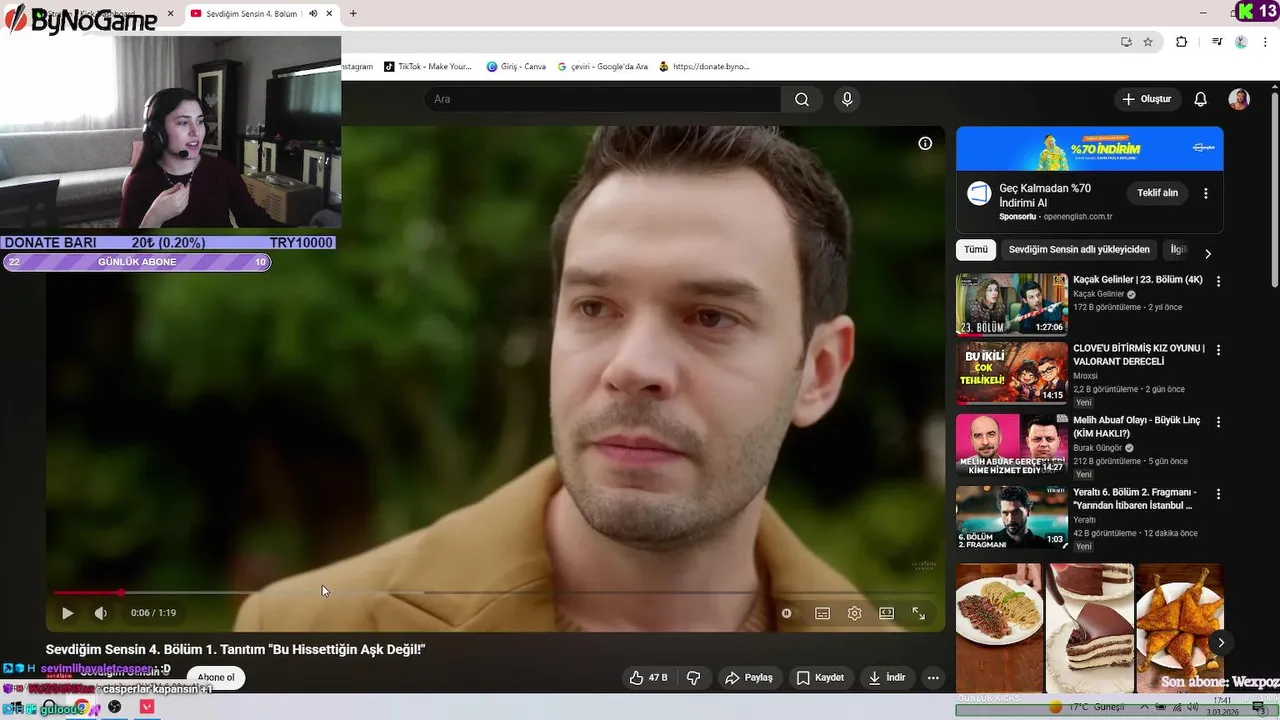
Task: Open the dark round taskbar app icon
Action: pyautogui.click(x=115, y=707)
